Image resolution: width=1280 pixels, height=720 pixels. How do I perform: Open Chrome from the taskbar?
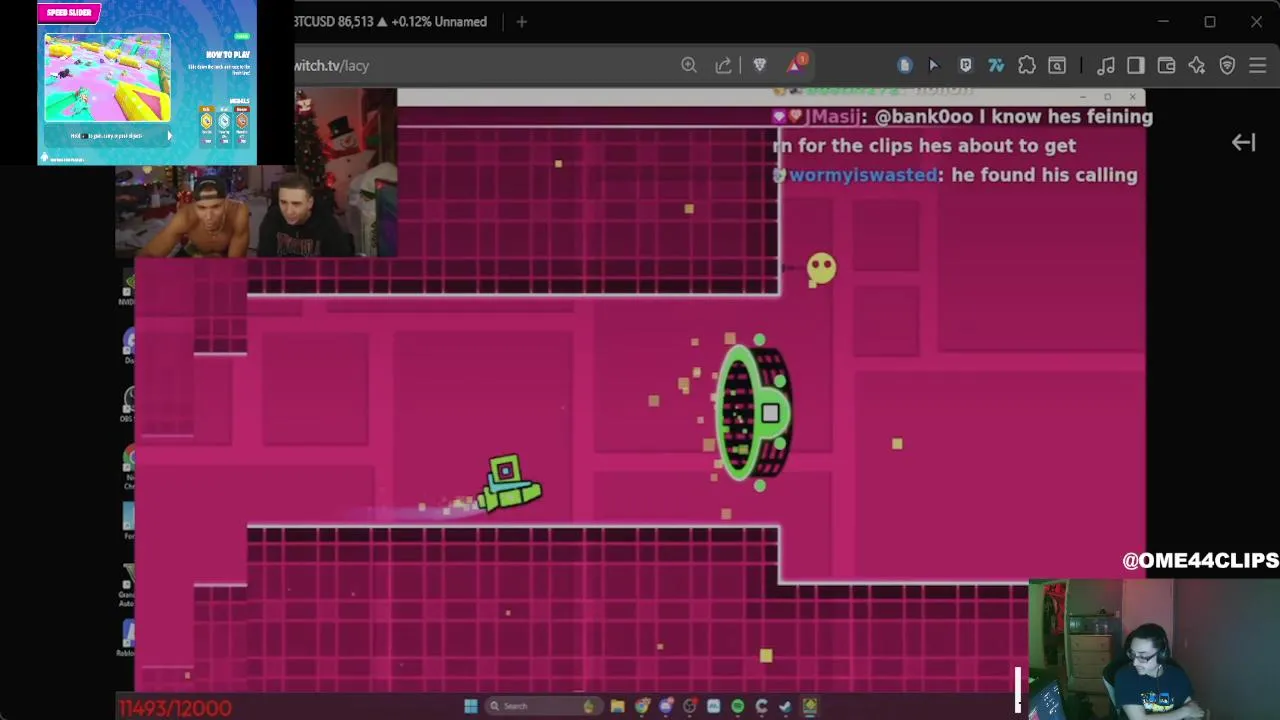(642, 706)
